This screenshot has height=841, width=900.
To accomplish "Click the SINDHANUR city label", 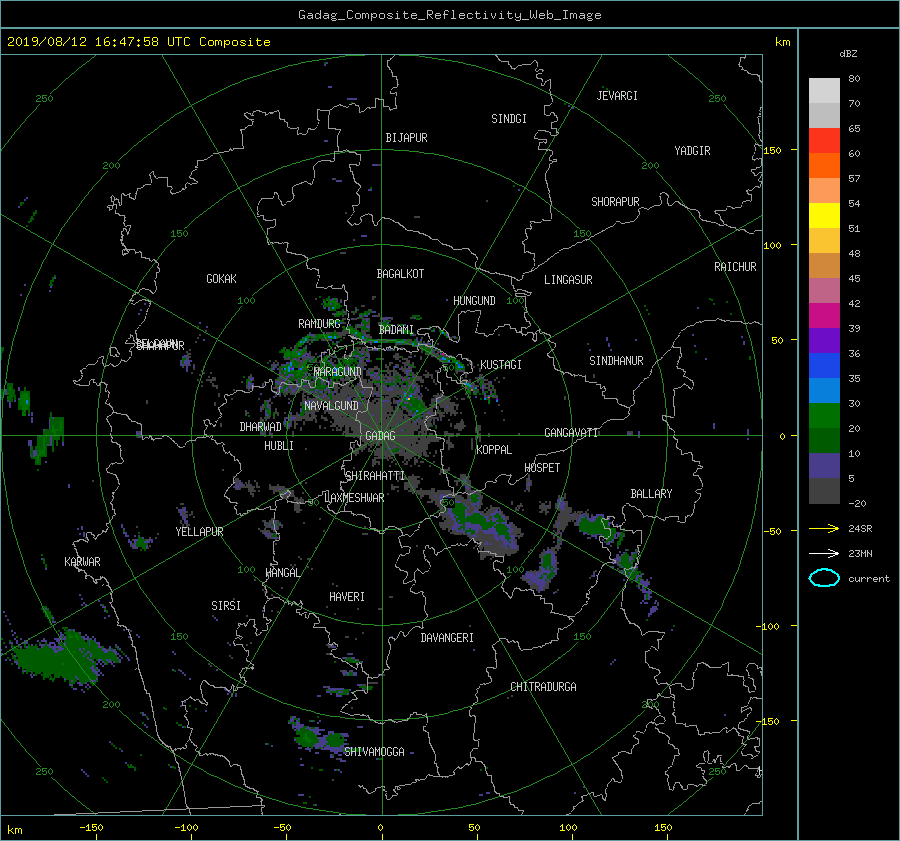I will coord(616,361).
